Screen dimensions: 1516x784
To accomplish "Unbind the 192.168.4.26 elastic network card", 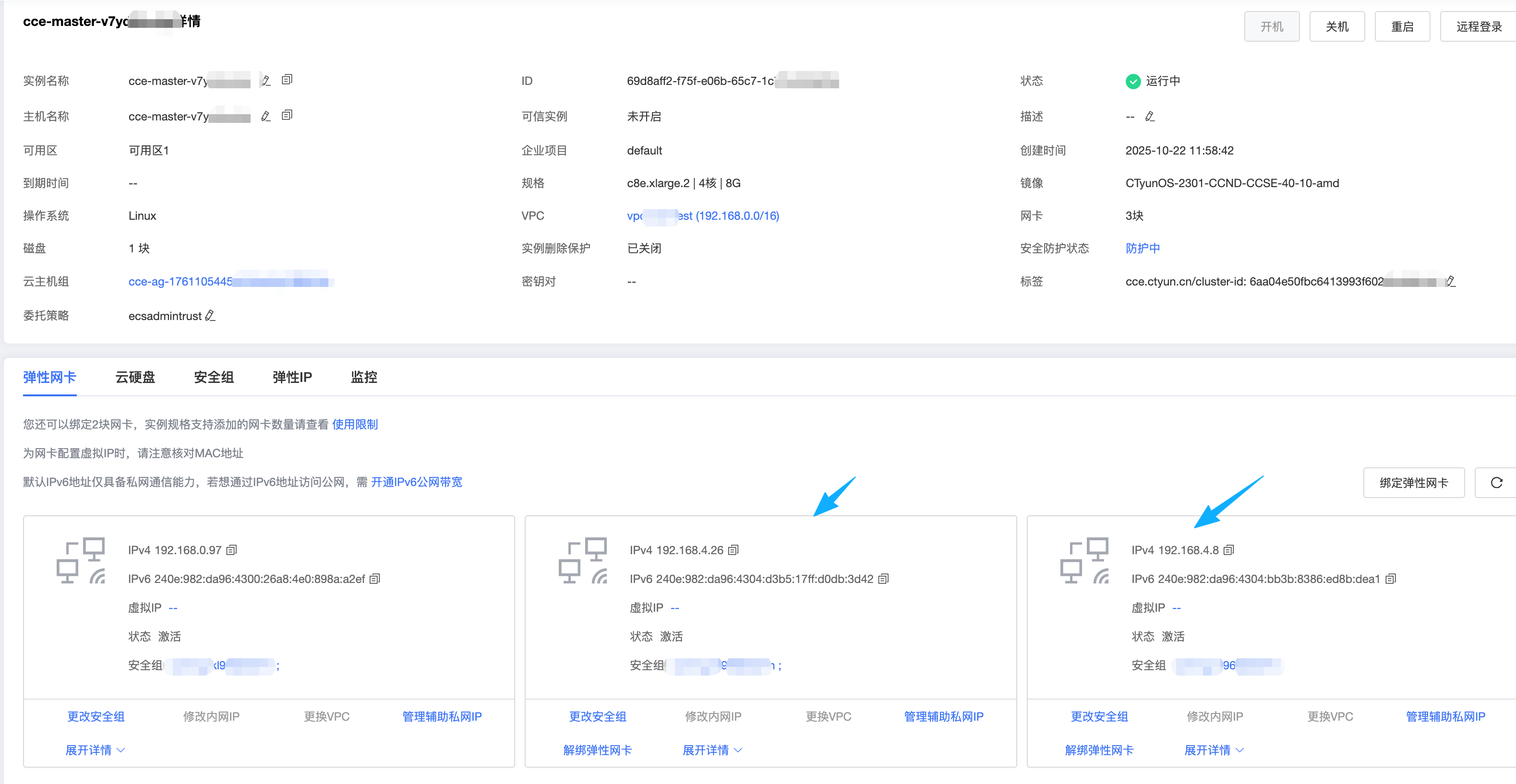I will tap(597, 750).
